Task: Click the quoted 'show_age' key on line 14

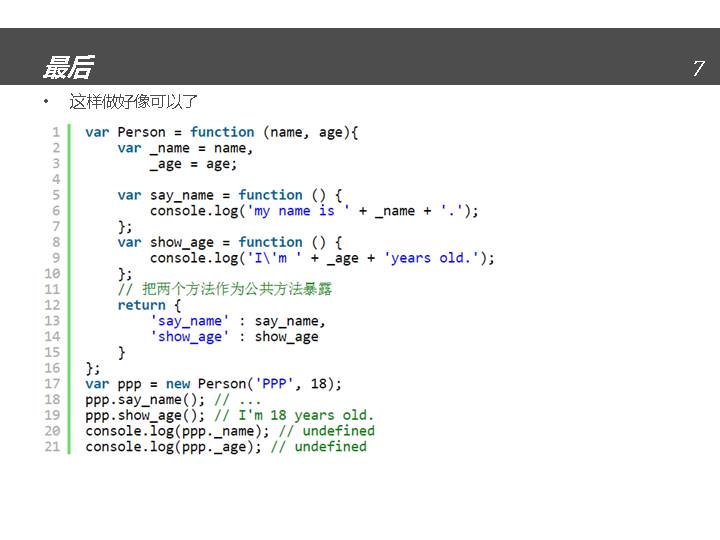Action: click(x=189, y=337)
